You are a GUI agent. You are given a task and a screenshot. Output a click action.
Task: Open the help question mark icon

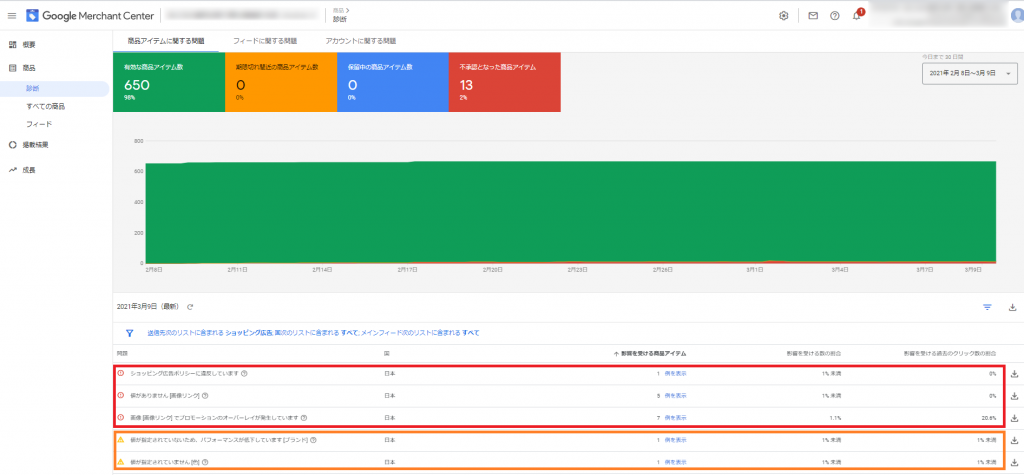[835, 16]
